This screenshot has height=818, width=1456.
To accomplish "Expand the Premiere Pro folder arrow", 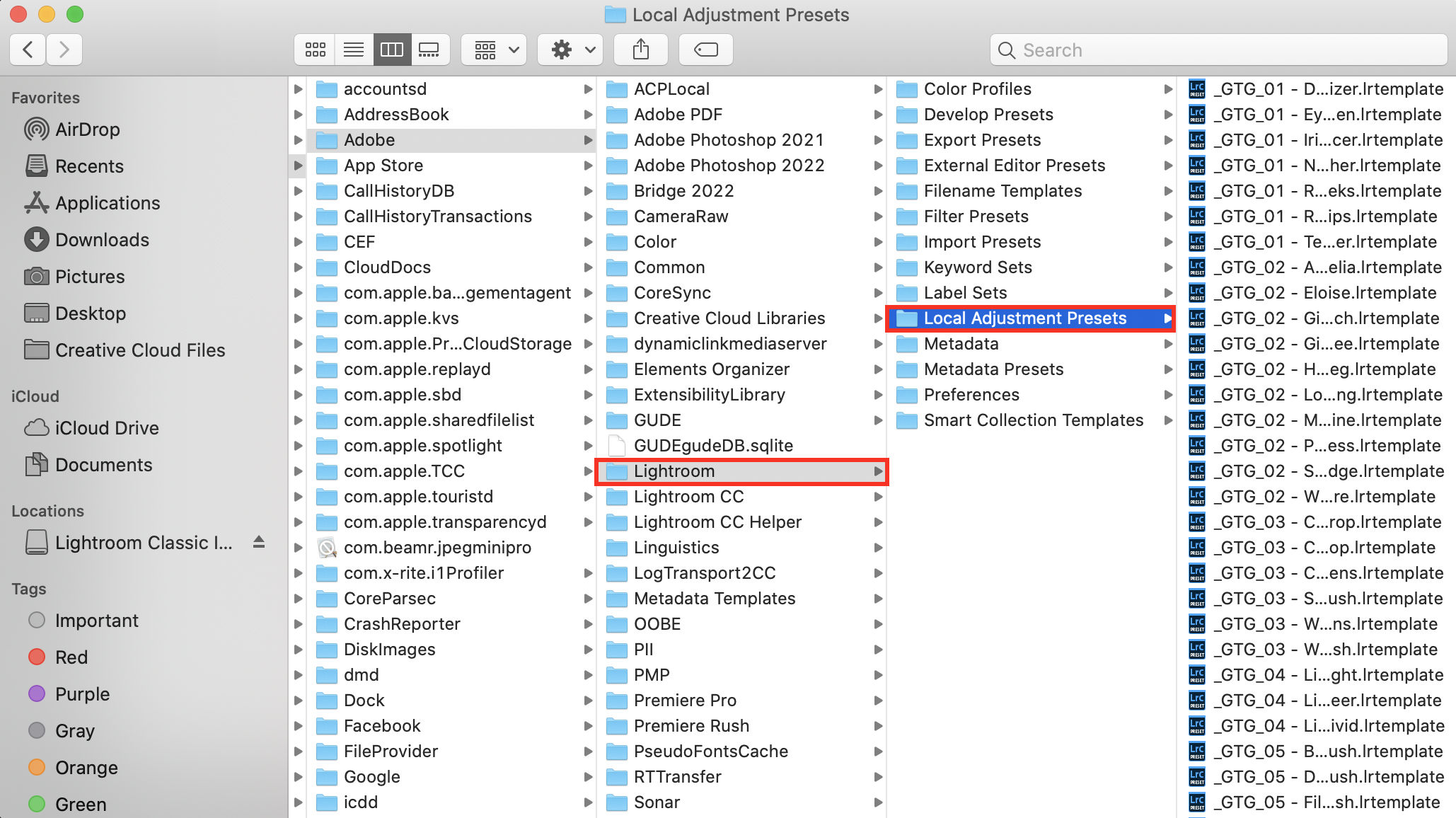I will [878, 701].
